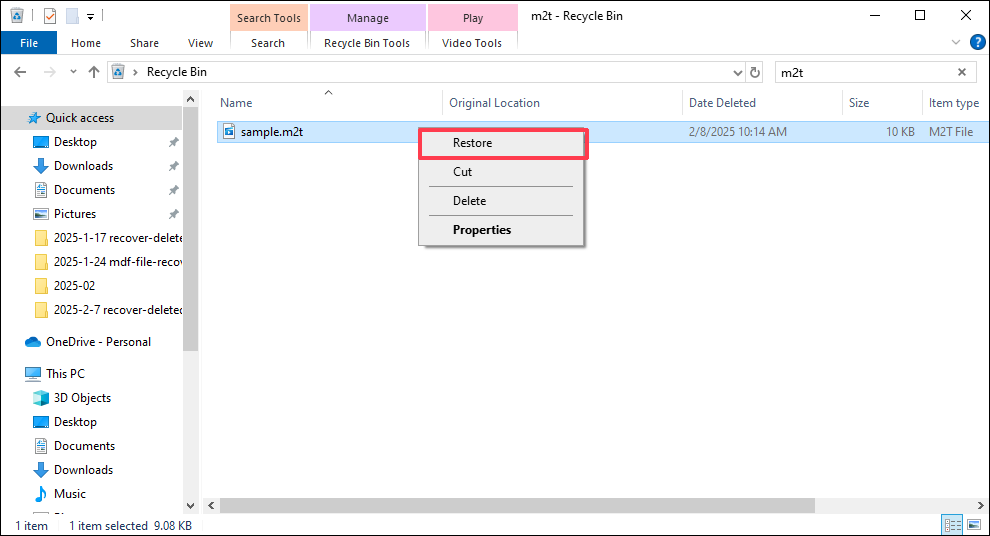Image resolution: width=990 pixels, height=536 pixels.
Task: Open pinned Documents under Quick access
Action: [x=85, y=190]
